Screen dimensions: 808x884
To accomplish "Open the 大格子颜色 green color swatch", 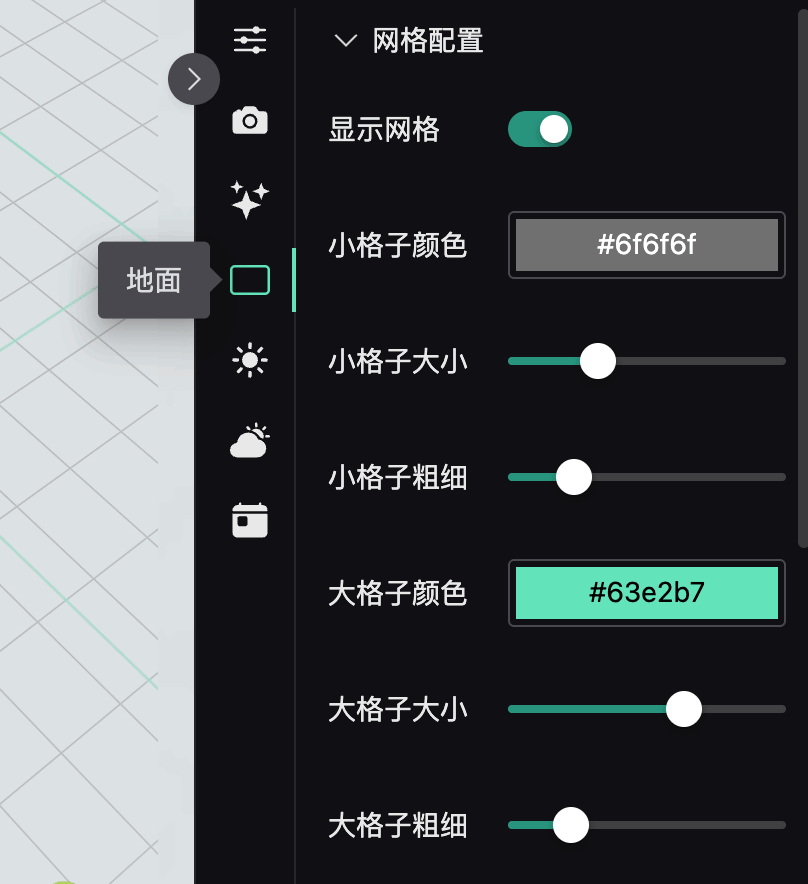I will [646, 593].
